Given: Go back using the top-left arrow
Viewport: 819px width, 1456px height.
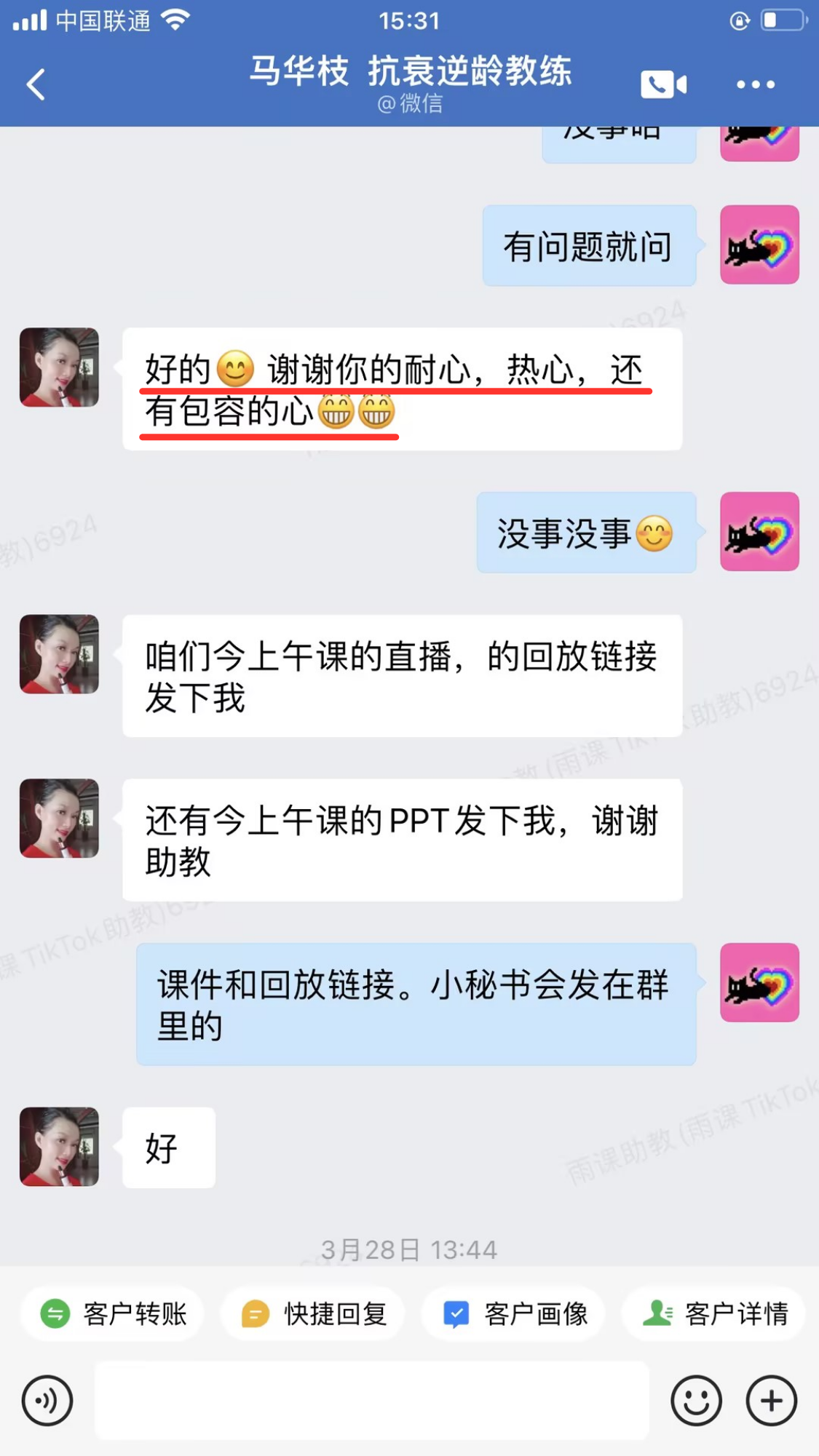Looking at the screenshot, I should [36, 84].
